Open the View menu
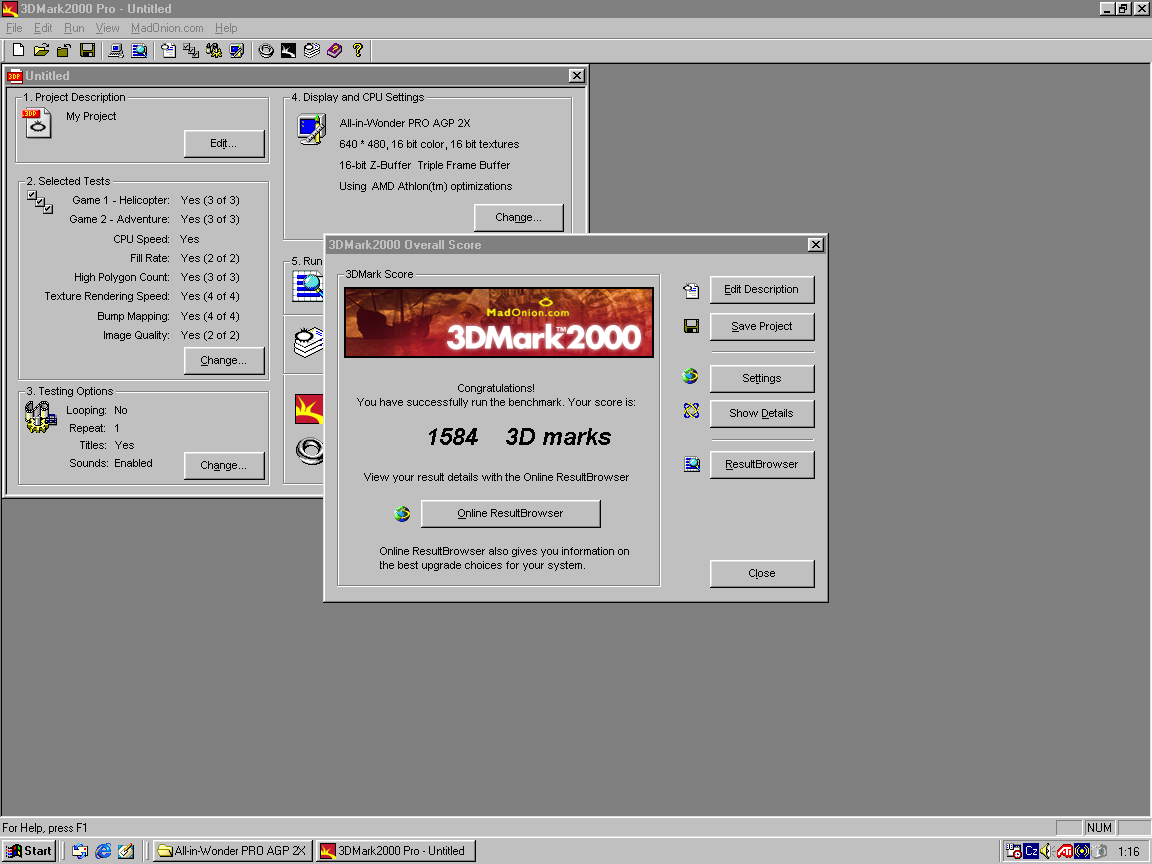The image size is (1152, 864). click(107, 28)
